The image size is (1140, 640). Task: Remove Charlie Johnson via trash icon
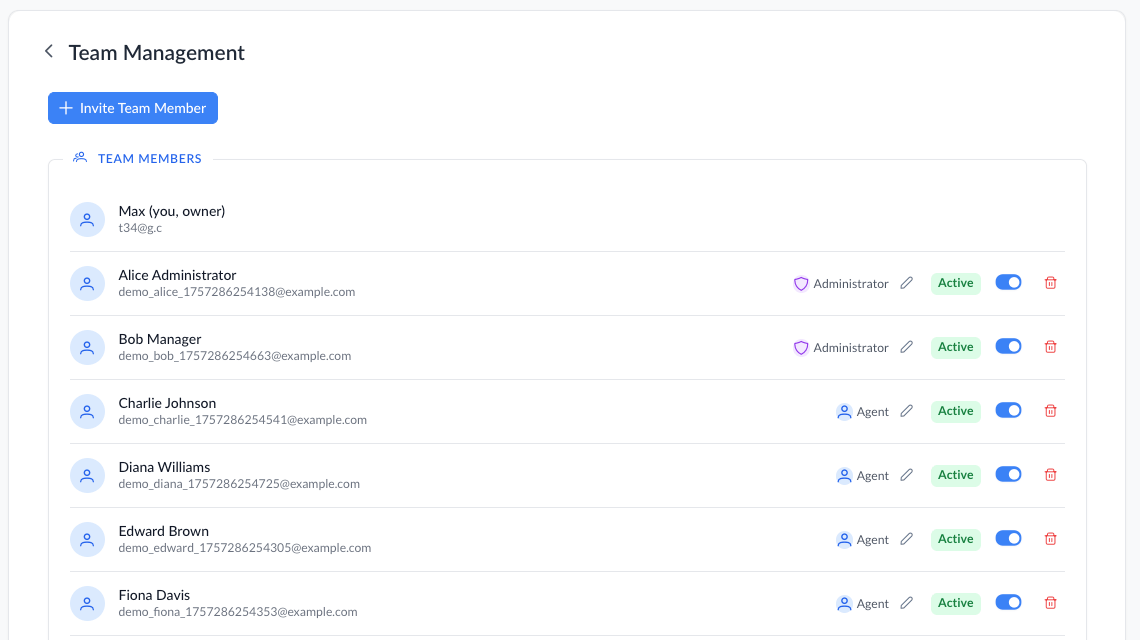coord(1050,411)
